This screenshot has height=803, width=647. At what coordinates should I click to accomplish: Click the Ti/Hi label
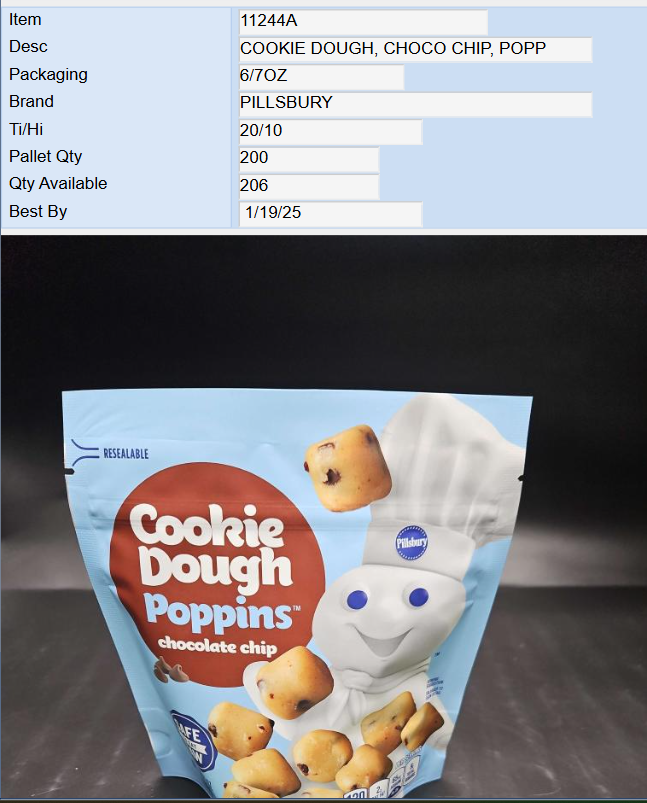[x=26, y=129]
